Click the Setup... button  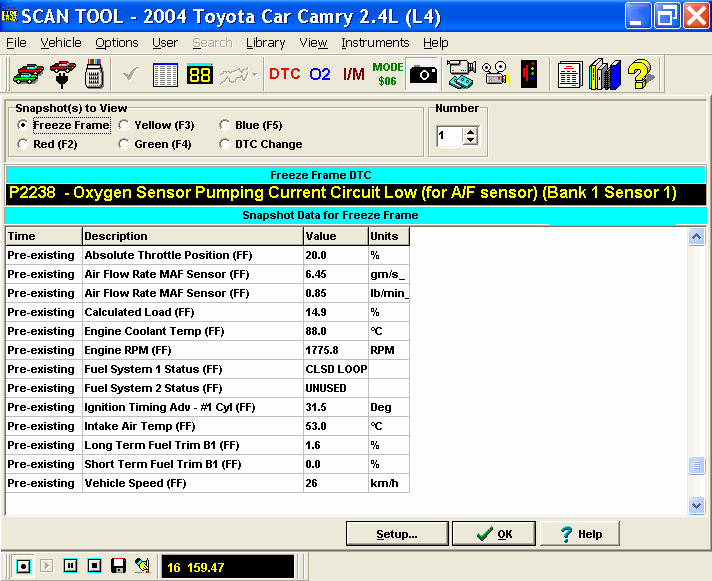pos(397,534)
